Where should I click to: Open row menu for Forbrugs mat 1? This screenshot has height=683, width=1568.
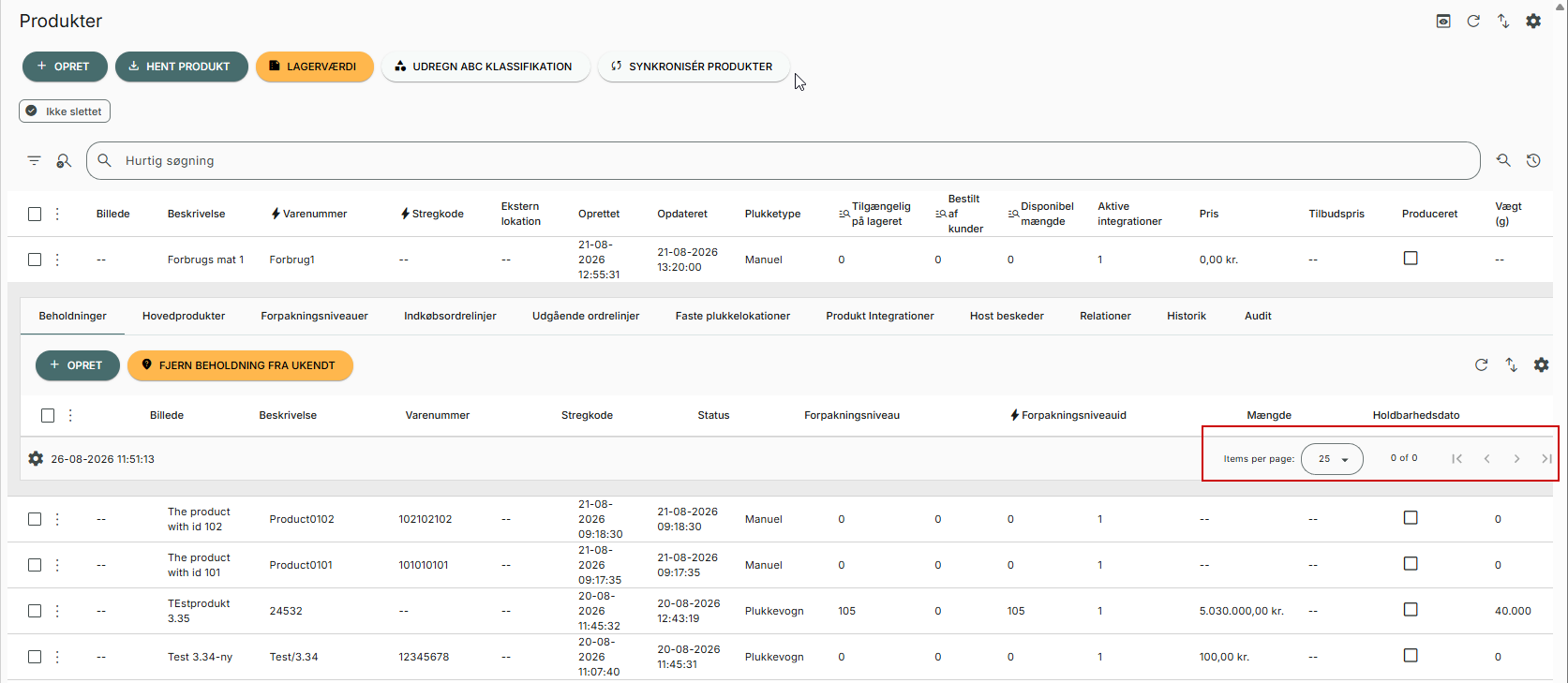coord(57,260)
